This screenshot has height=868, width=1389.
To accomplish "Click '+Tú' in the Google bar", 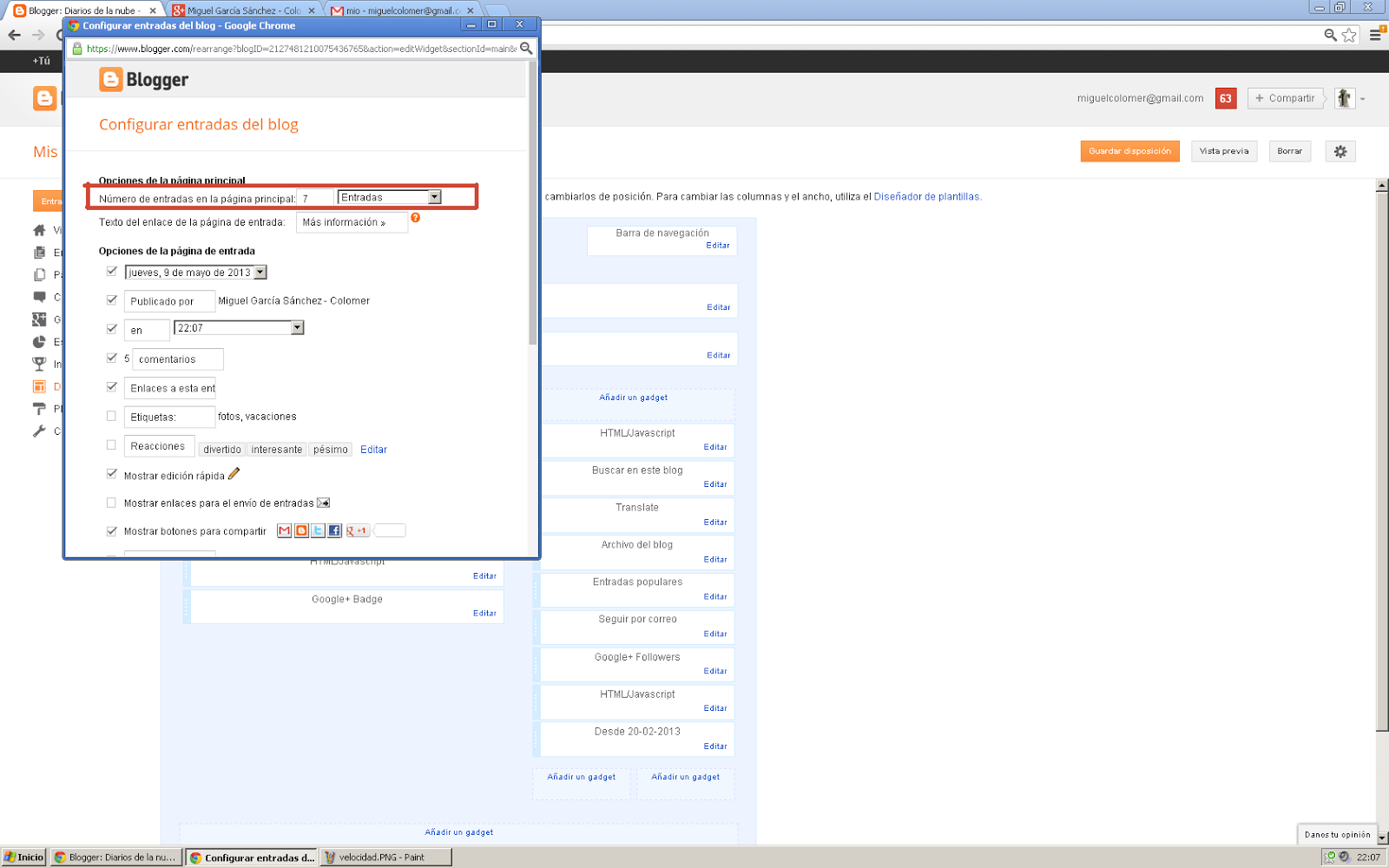I will pyautogui.click(x=42, y=61).
